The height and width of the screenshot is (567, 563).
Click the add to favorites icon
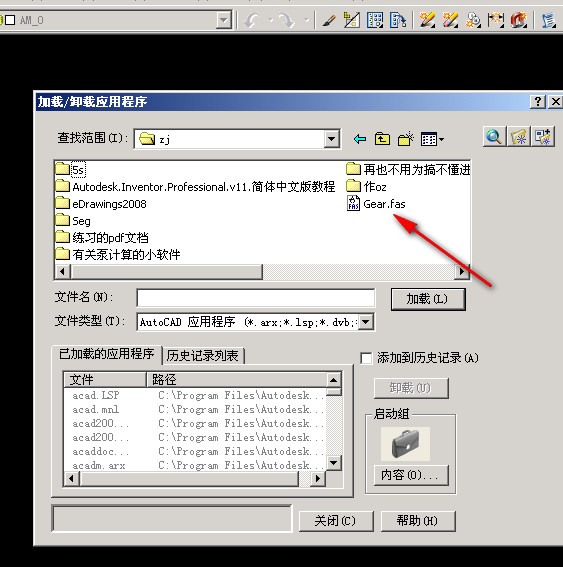(542, 137)
